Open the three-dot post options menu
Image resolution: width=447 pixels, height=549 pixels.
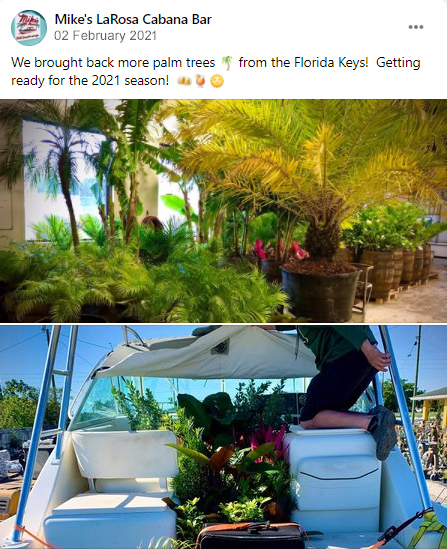point(415,27)
